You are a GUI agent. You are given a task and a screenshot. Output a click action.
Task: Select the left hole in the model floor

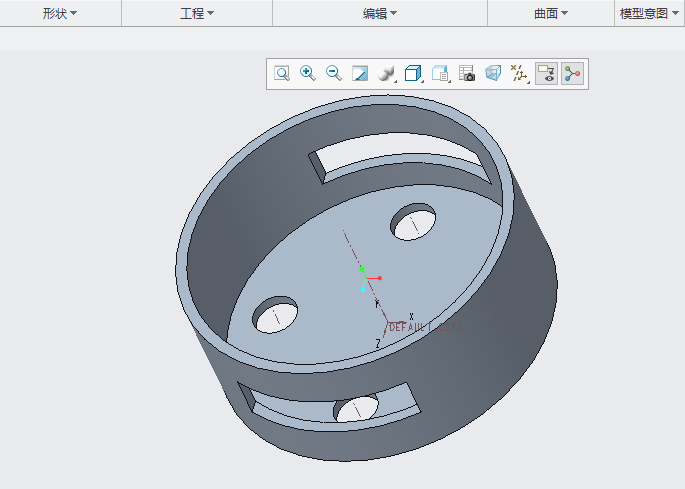click(x=275, y=315)
